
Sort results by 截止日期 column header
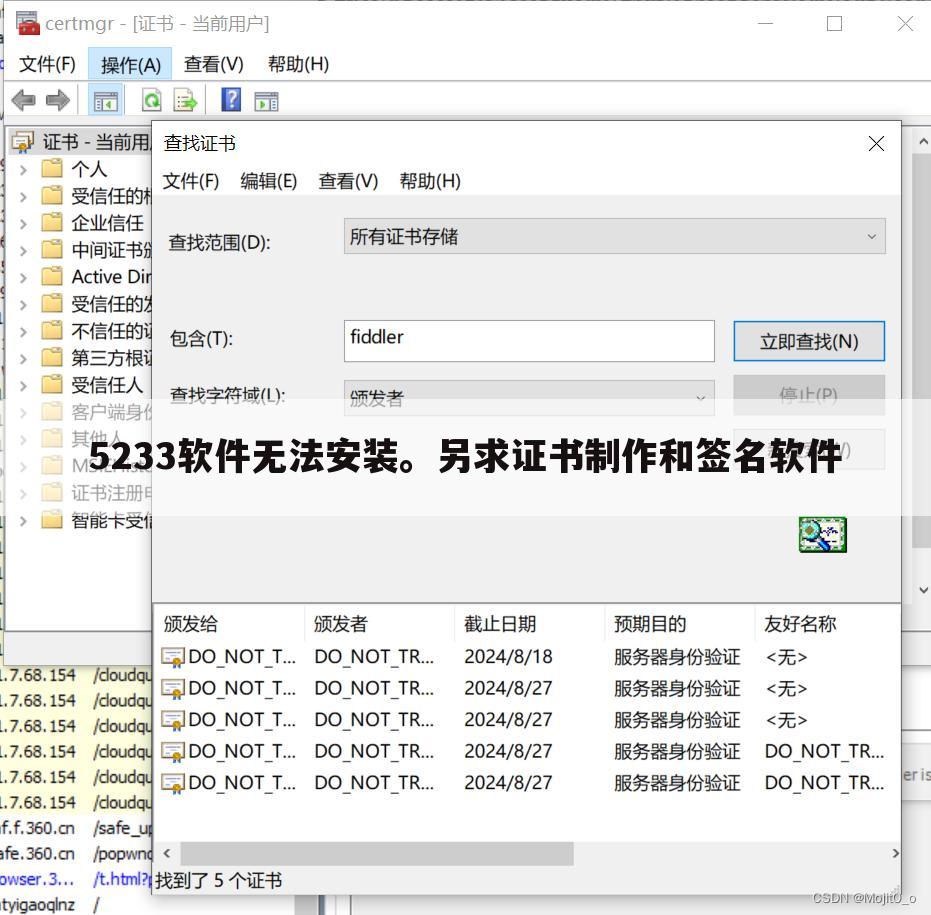529,623
